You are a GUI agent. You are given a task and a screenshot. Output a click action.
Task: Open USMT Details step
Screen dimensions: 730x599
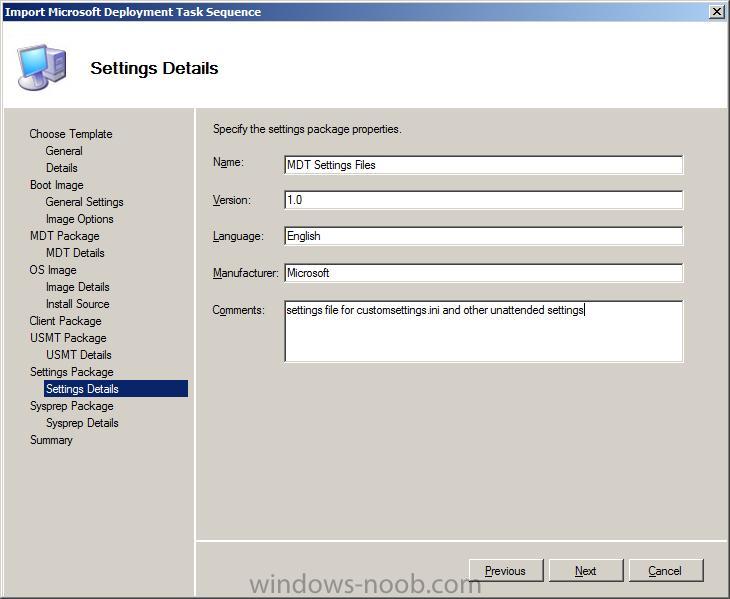point(79,355)
